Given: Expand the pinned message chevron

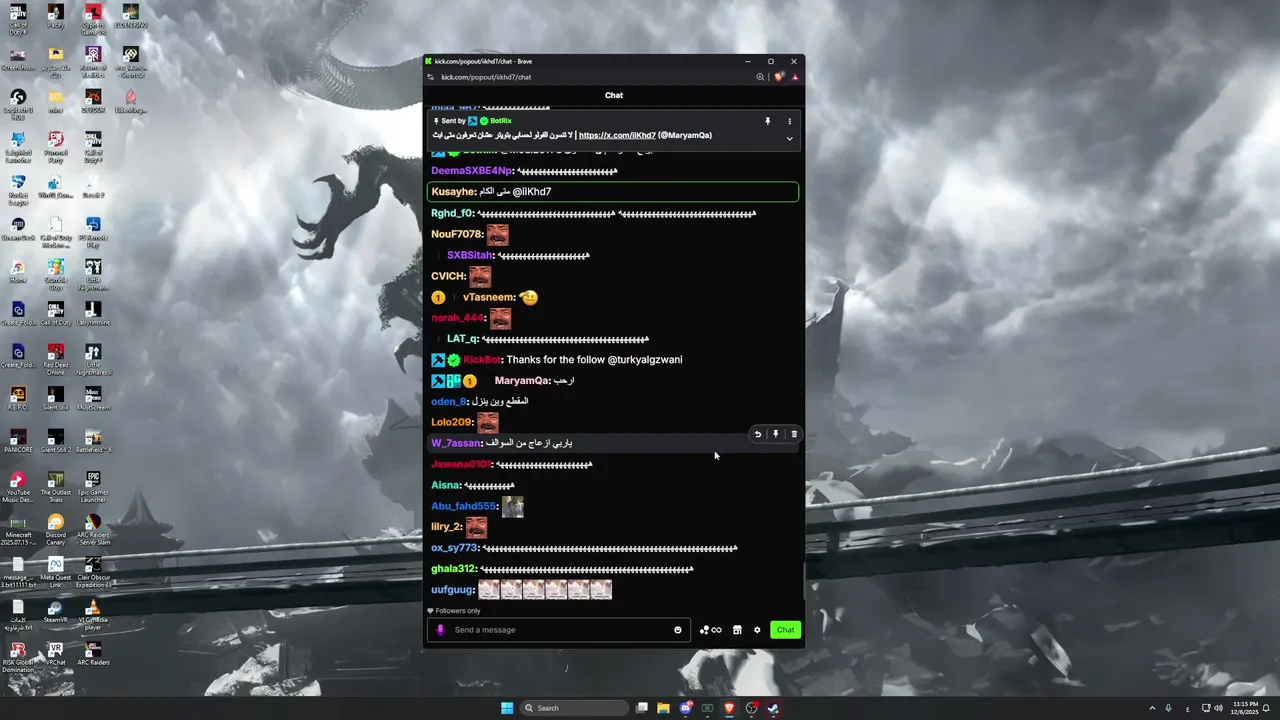Looking at the screenshot, I should pos(789,139).
